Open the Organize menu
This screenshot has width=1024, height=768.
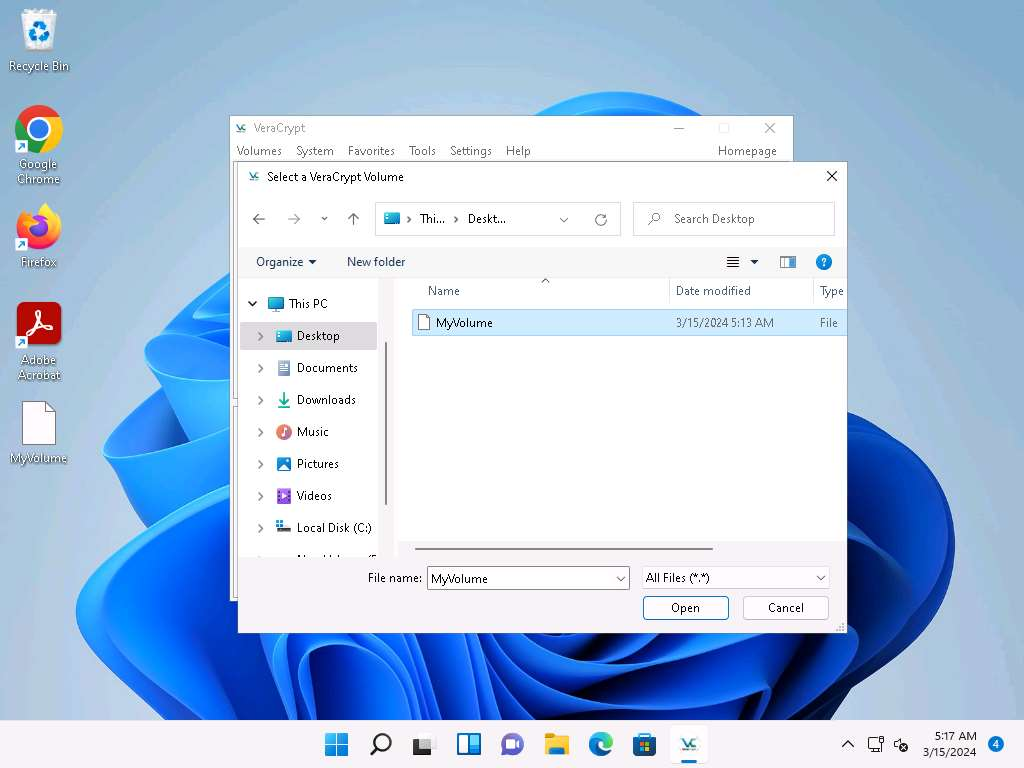[285, 262]
